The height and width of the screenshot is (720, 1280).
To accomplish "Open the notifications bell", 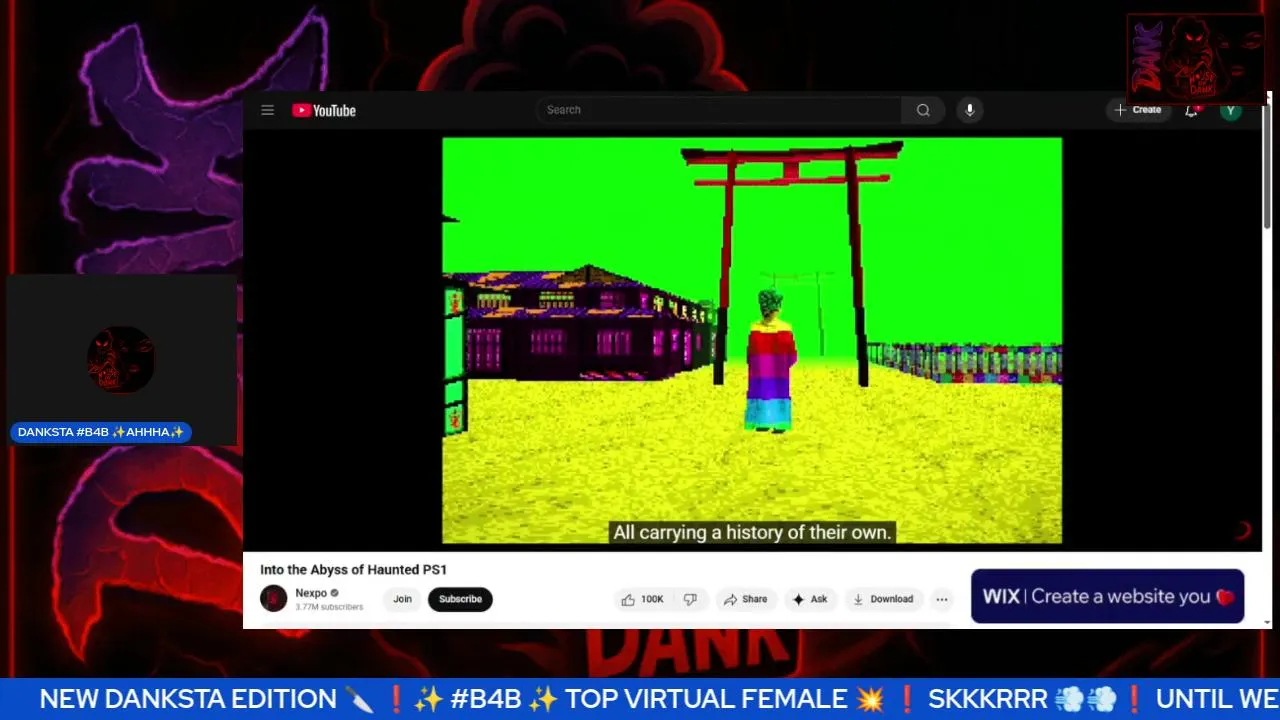I will pos(1191,110).
